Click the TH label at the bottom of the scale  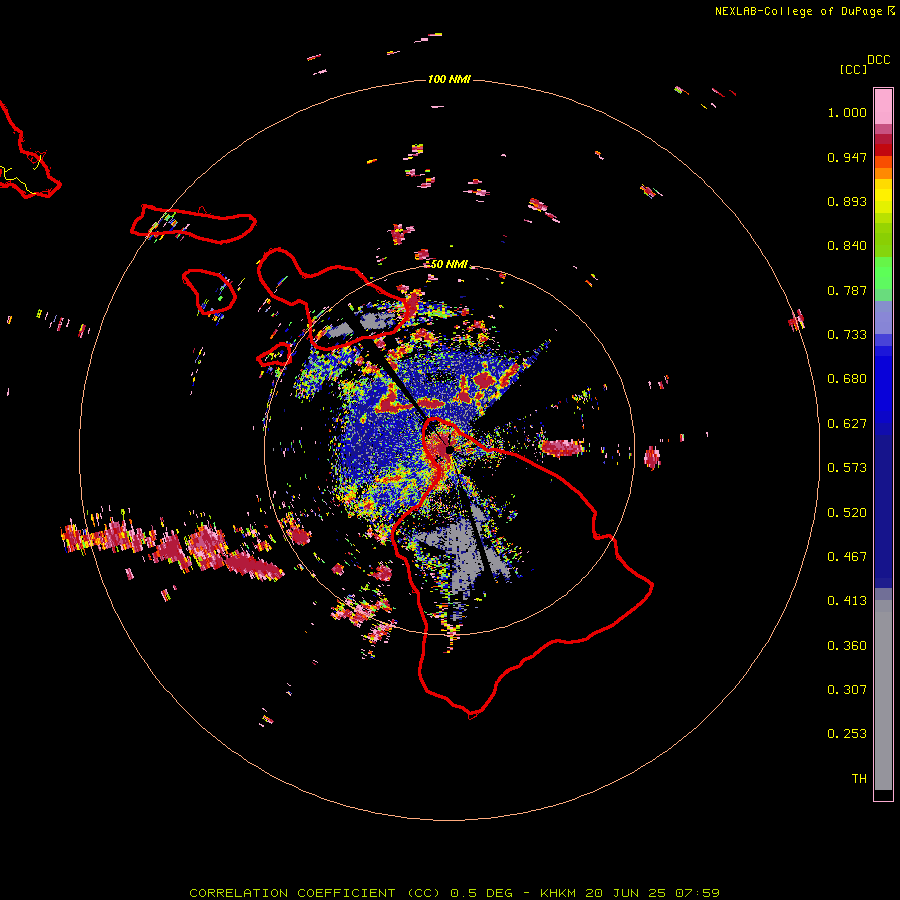click(859, 779)
